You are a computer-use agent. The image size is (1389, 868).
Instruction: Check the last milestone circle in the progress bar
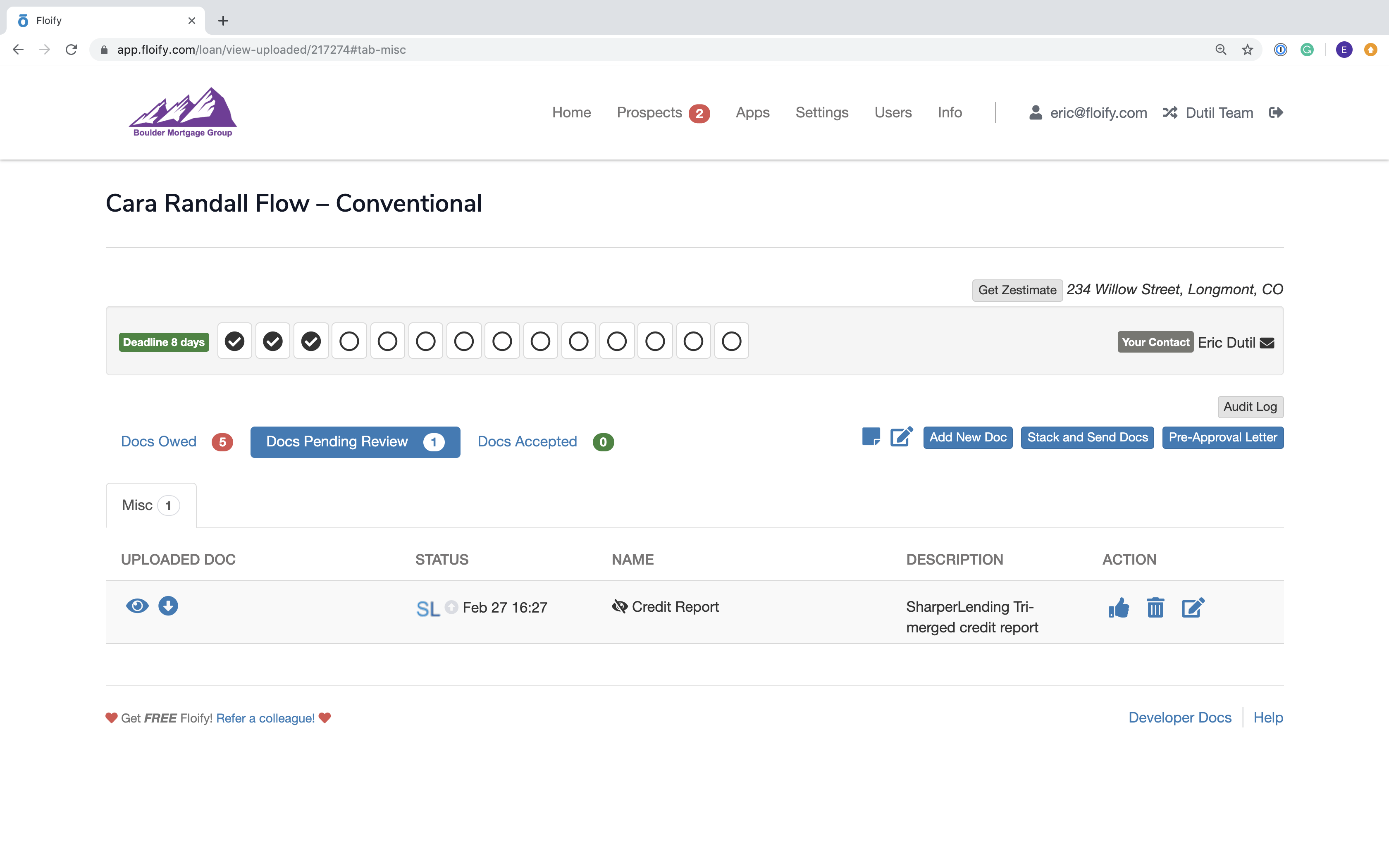(731, 341)
